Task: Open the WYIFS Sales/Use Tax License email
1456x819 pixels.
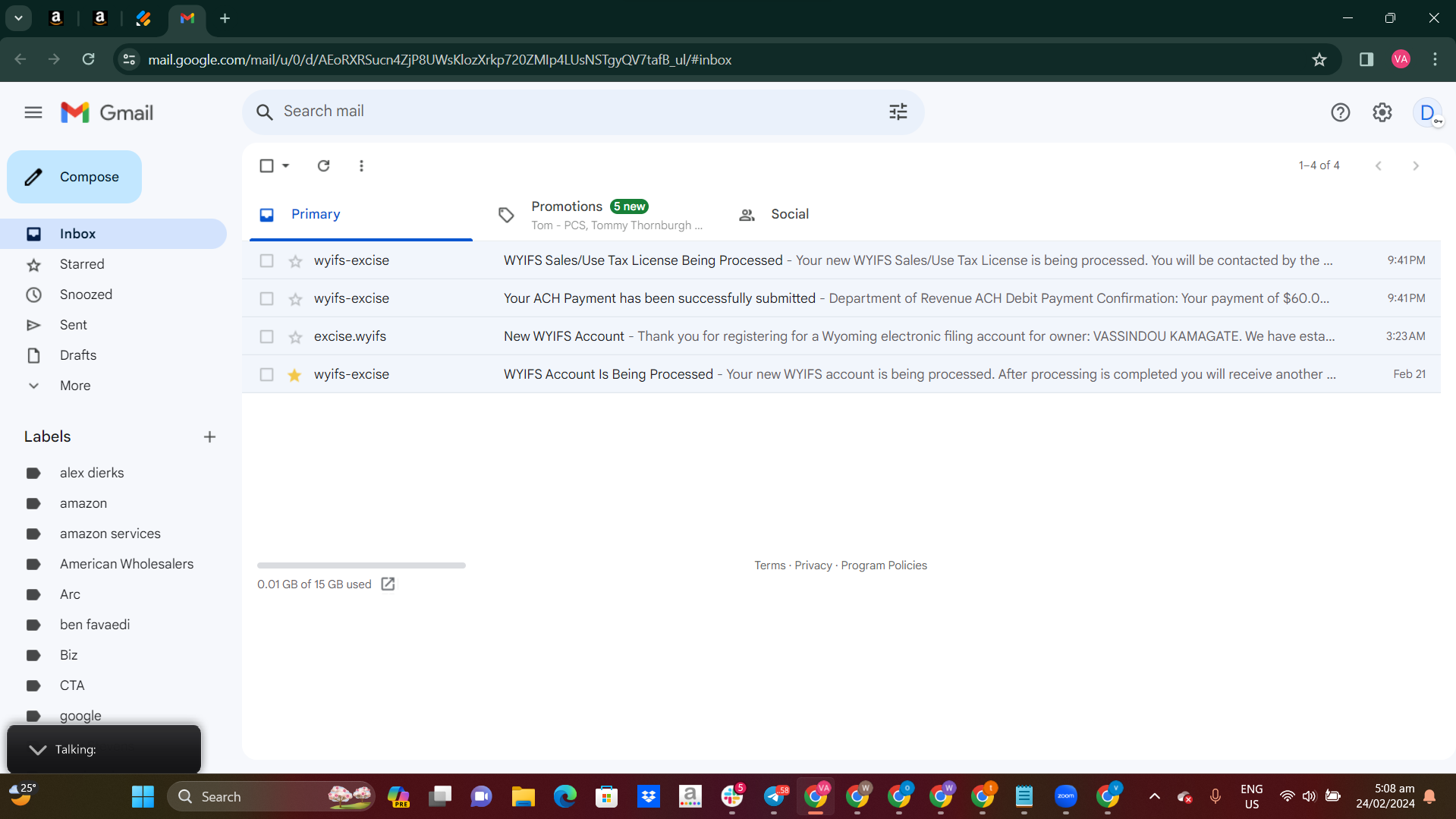Action: (841, 260)
